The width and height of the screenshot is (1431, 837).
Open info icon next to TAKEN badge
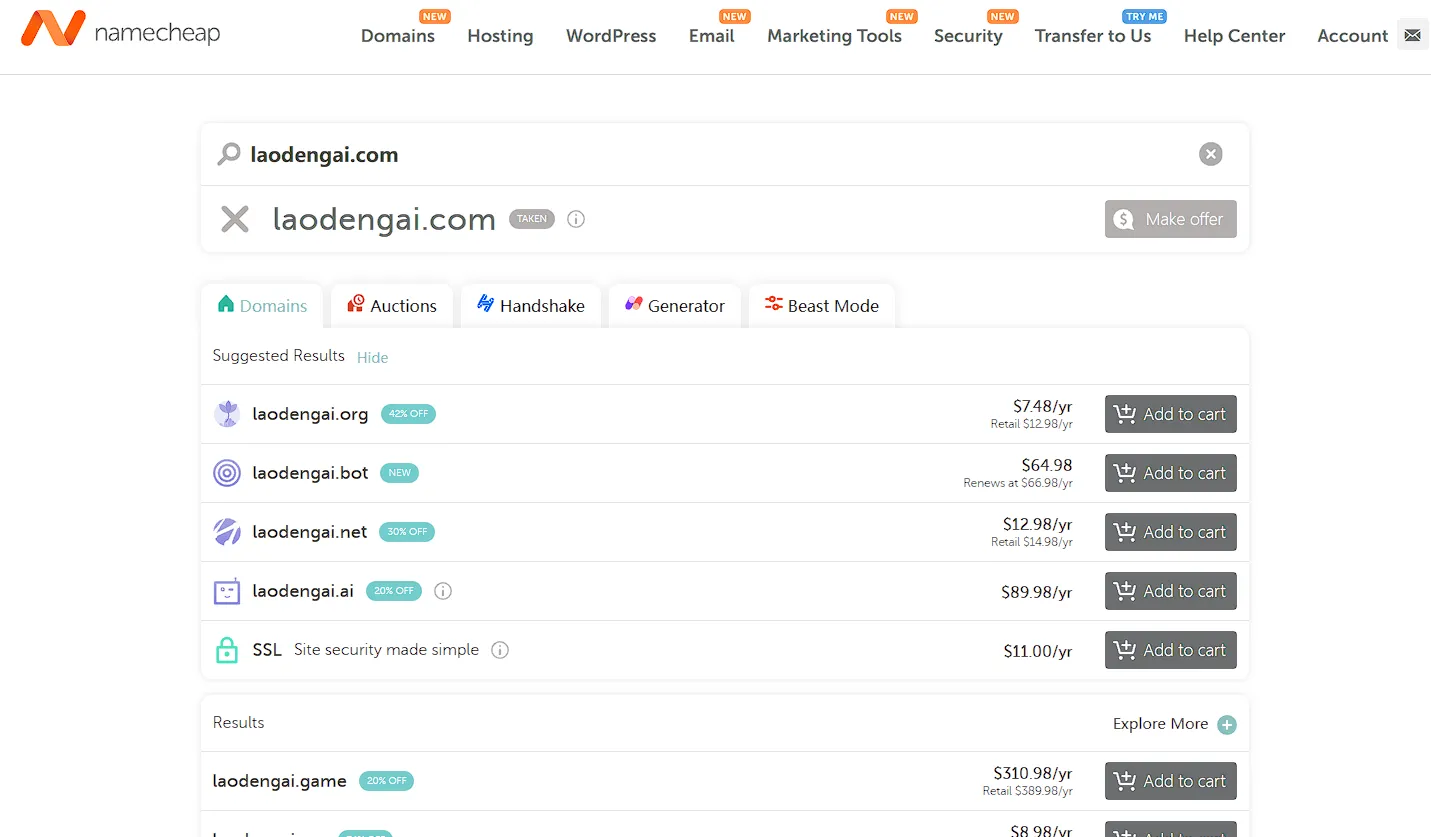pyautogui.click(x=576, y=218)
